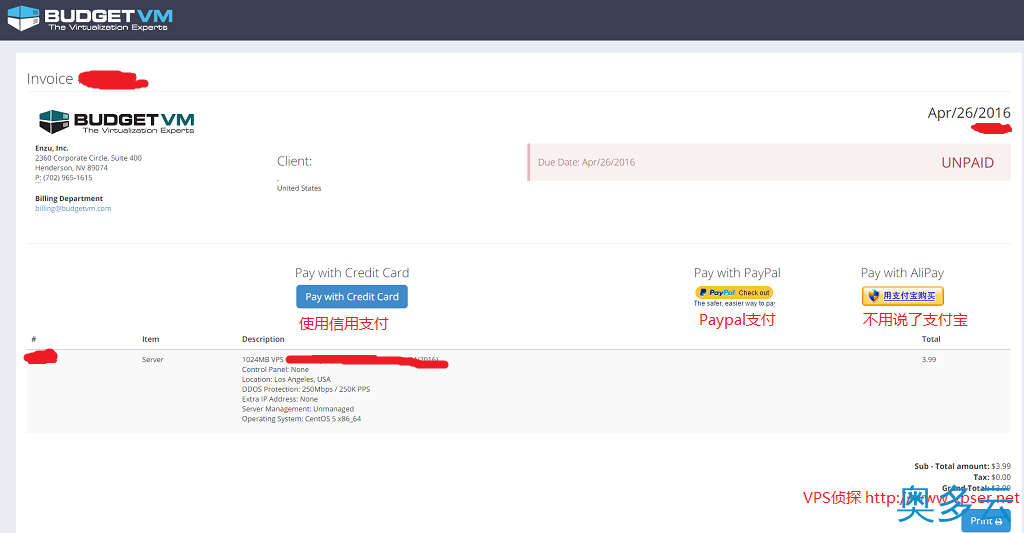Open the billing@budgetvm.com email link
Screen dimensions: 1024x533
(x=73, y=208)
